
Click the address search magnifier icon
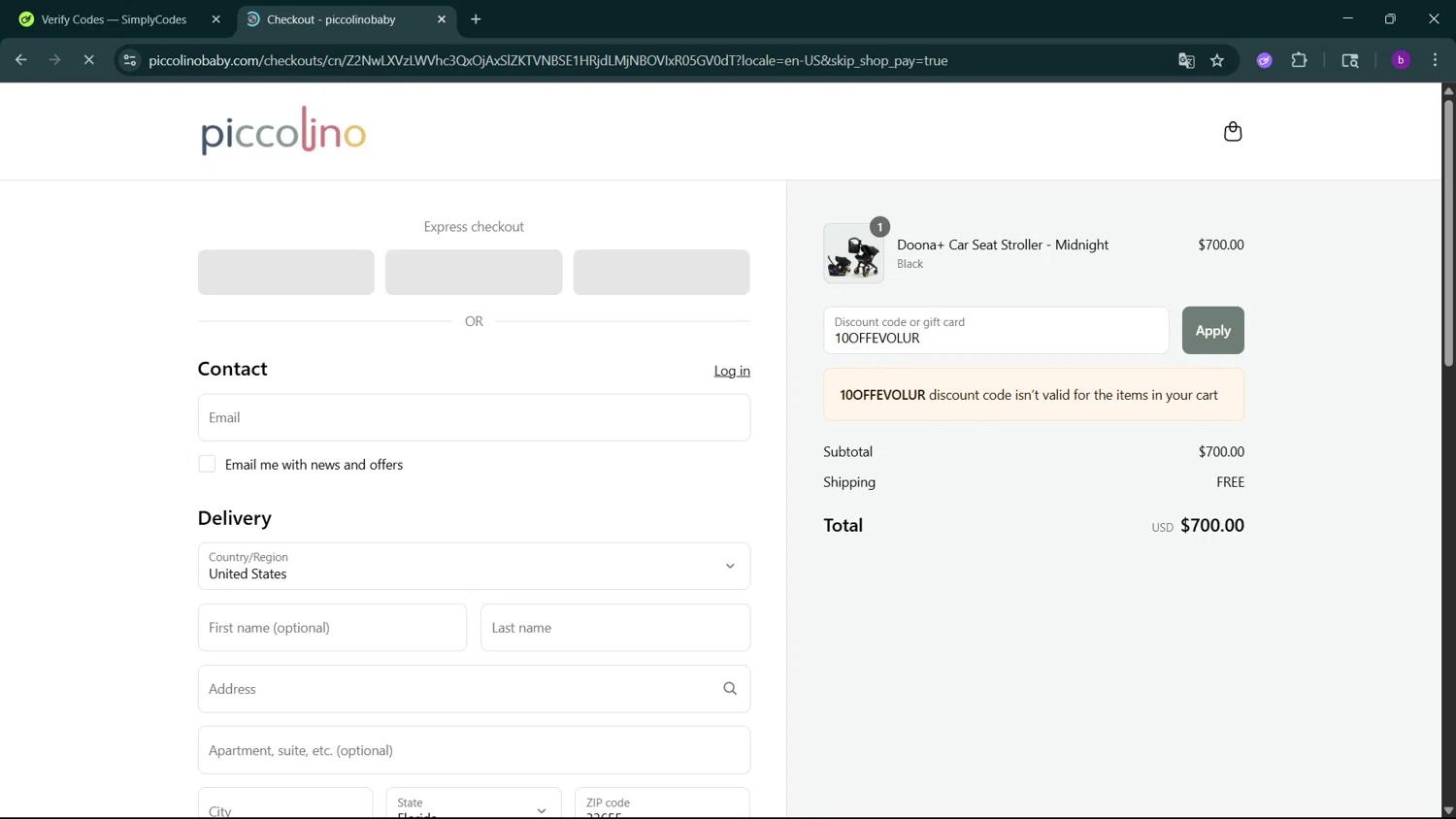tap(730, 689)
